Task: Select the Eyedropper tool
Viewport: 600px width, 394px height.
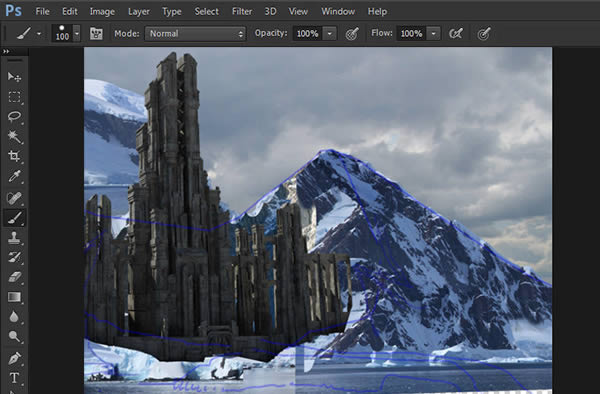Action: point(14,177)
